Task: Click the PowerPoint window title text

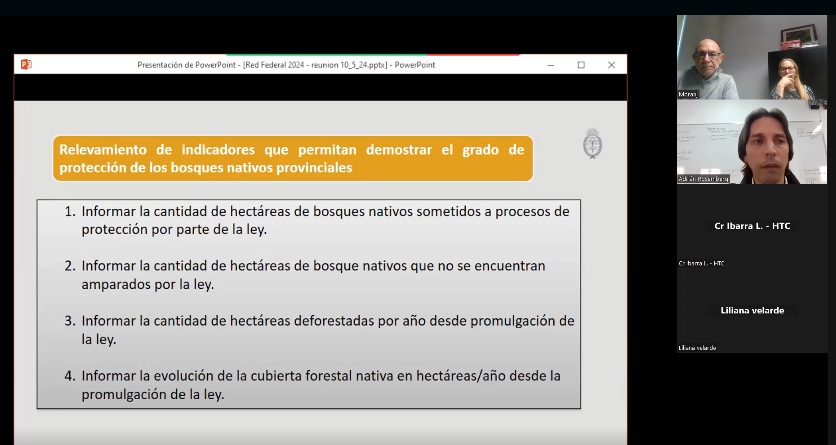Action: (x=286, y=65)
